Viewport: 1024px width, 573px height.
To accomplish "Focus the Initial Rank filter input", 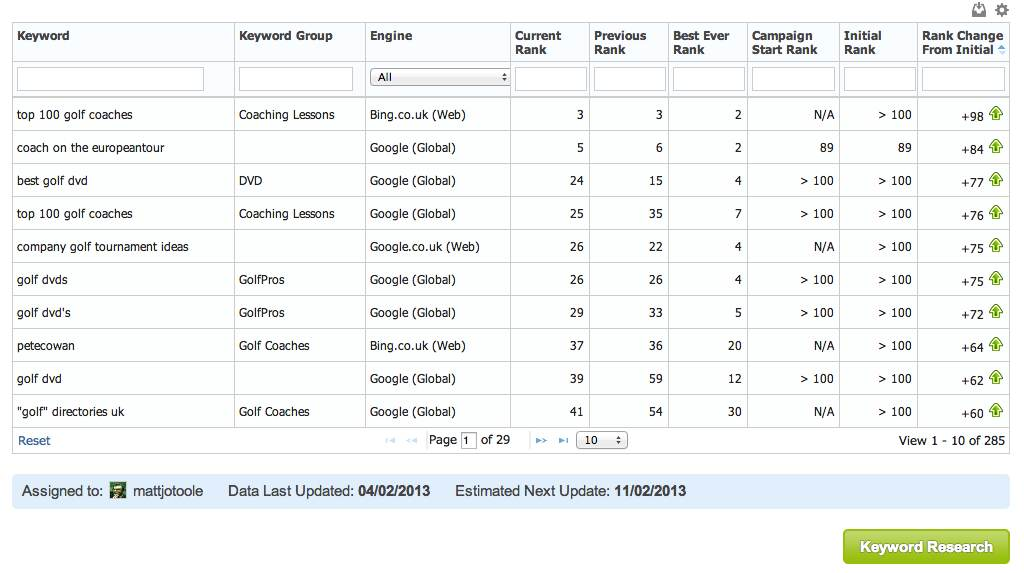I will tap(879, 79).
